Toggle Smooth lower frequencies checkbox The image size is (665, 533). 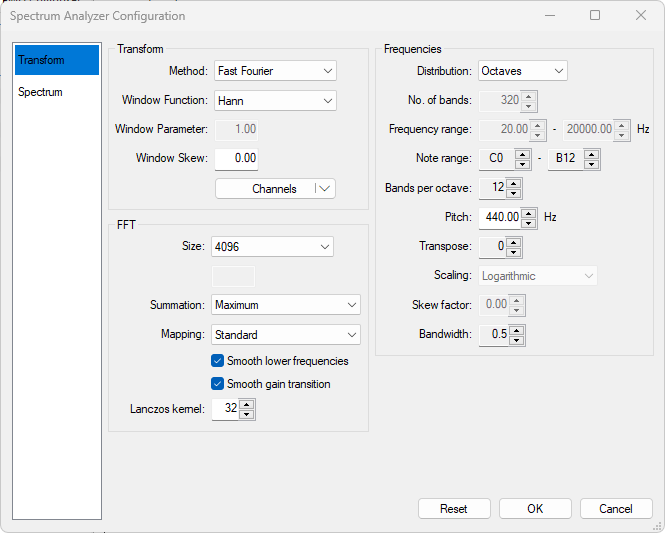pos(218,361)
